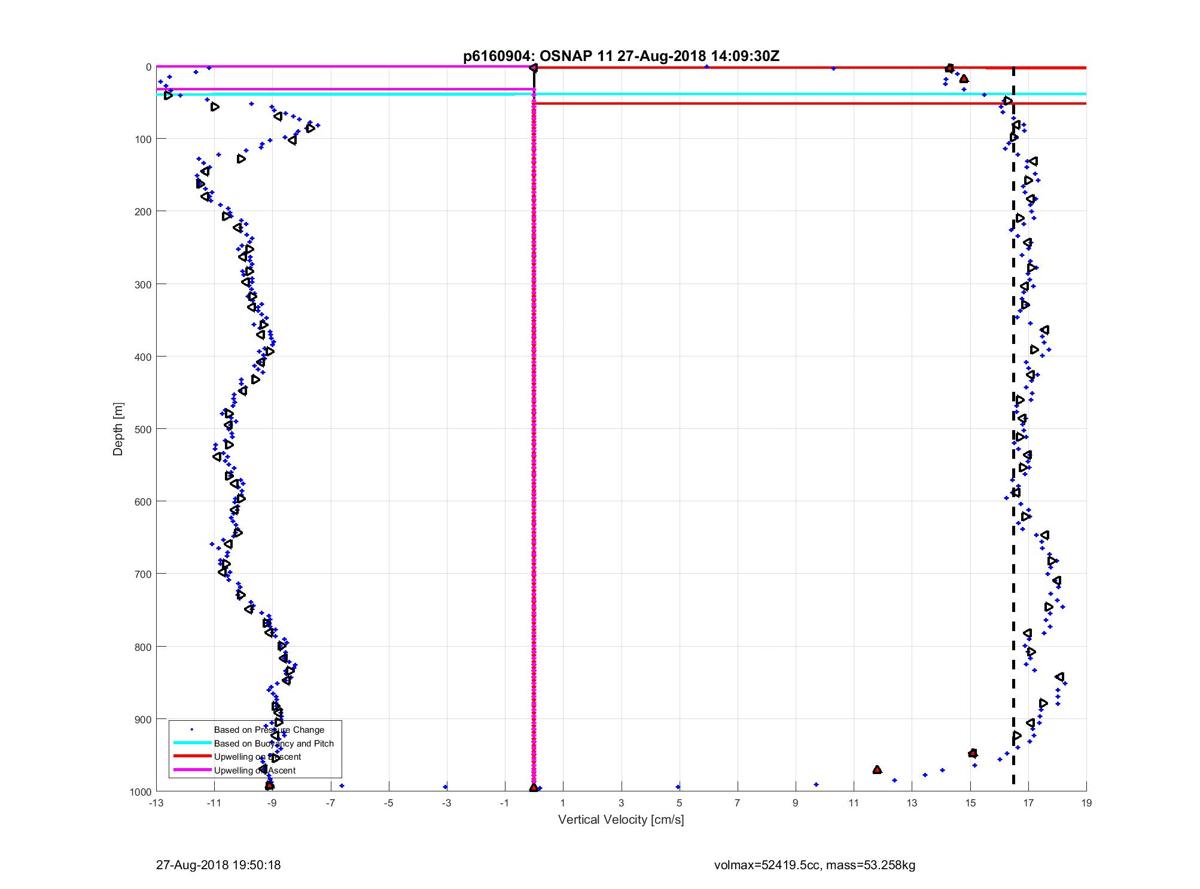The width and height of the screenshot is (1200, 889).
Task: Click y-axis tick label 0 at top
Action: point(147,67)
